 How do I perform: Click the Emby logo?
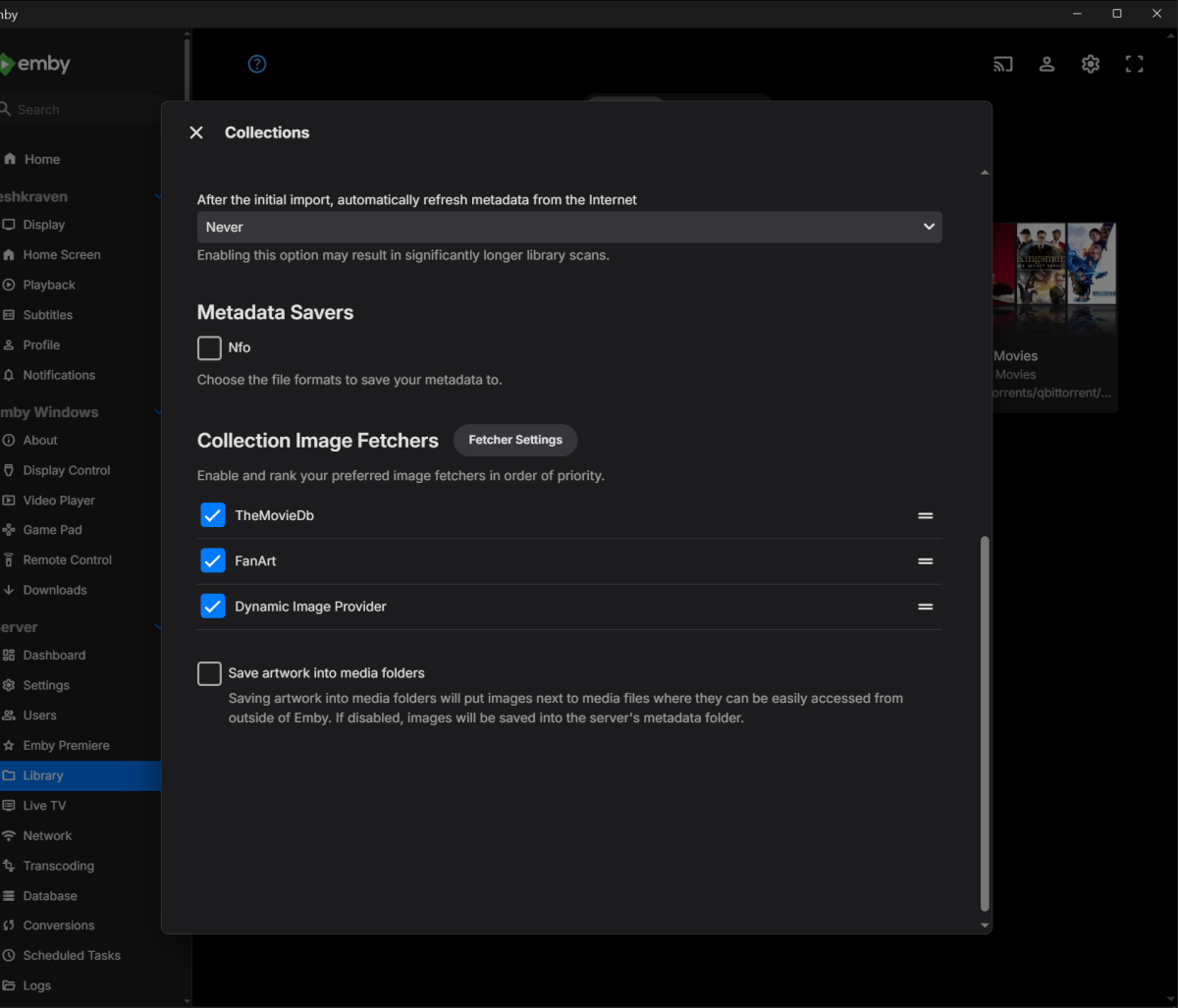[35, 65]
